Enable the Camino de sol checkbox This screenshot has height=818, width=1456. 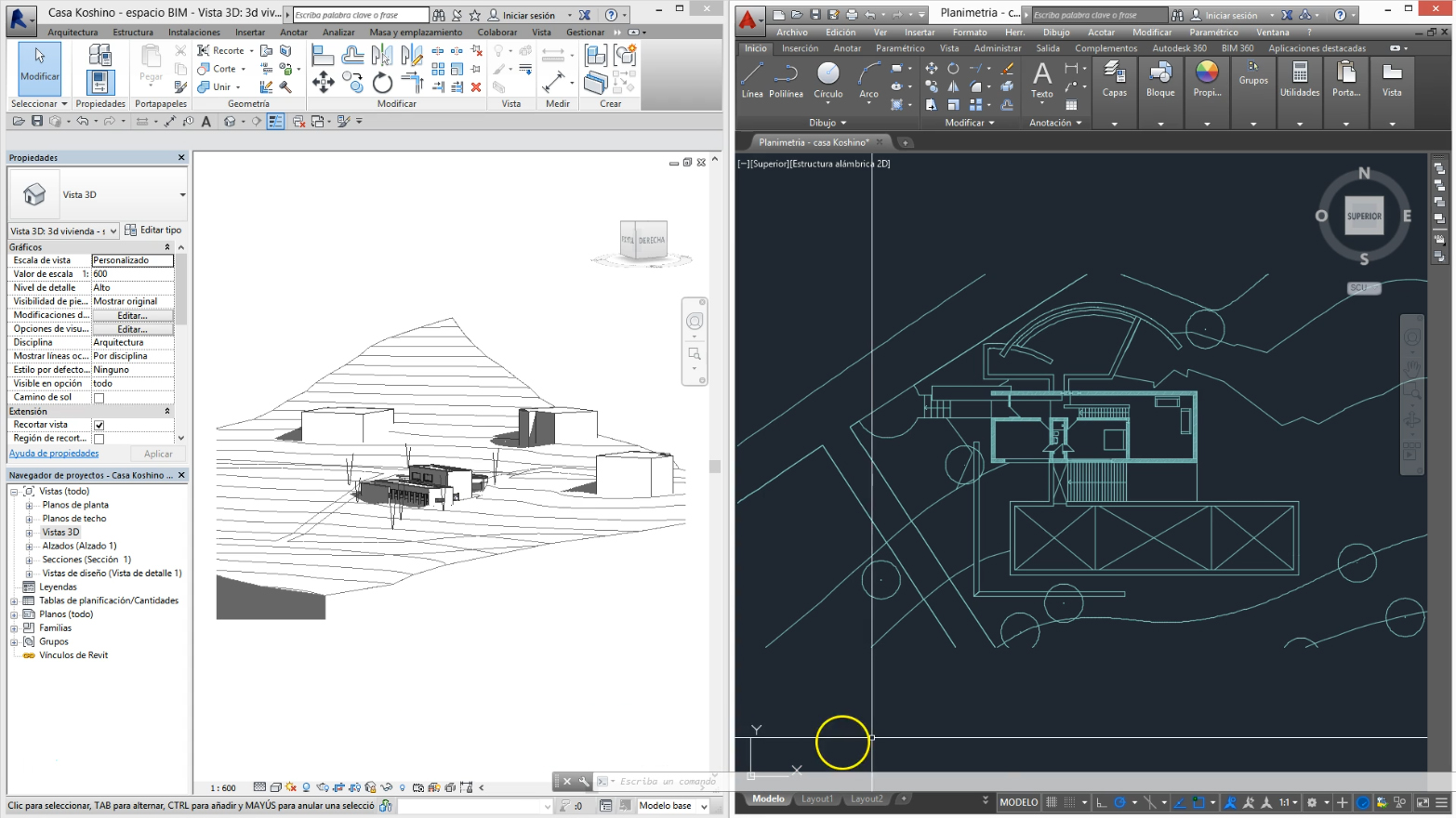[x=99, y=398]
